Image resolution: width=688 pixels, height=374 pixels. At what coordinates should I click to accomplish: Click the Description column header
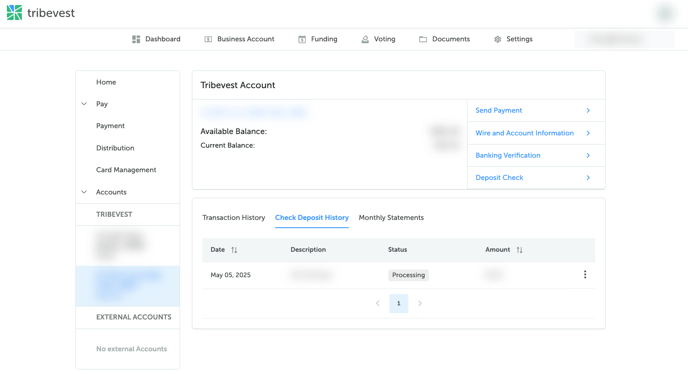coord(308,250)
